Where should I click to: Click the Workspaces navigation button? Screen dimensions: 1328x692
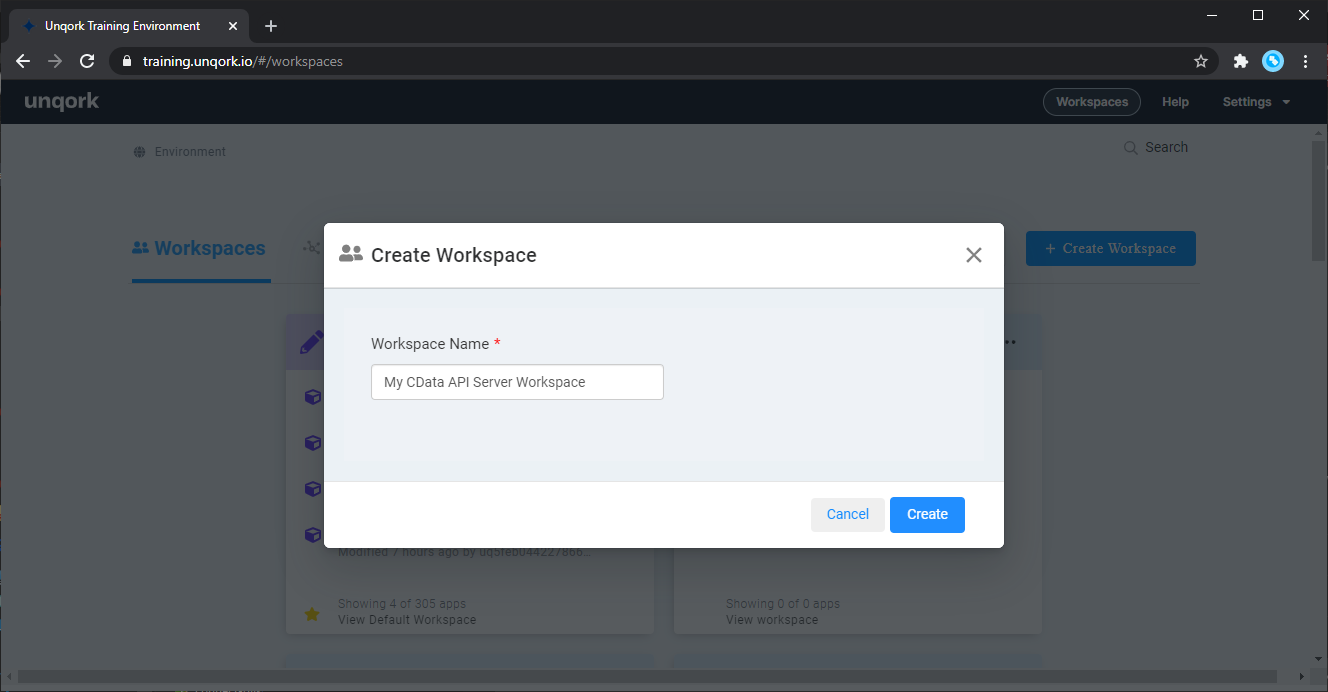(1091, 102)
